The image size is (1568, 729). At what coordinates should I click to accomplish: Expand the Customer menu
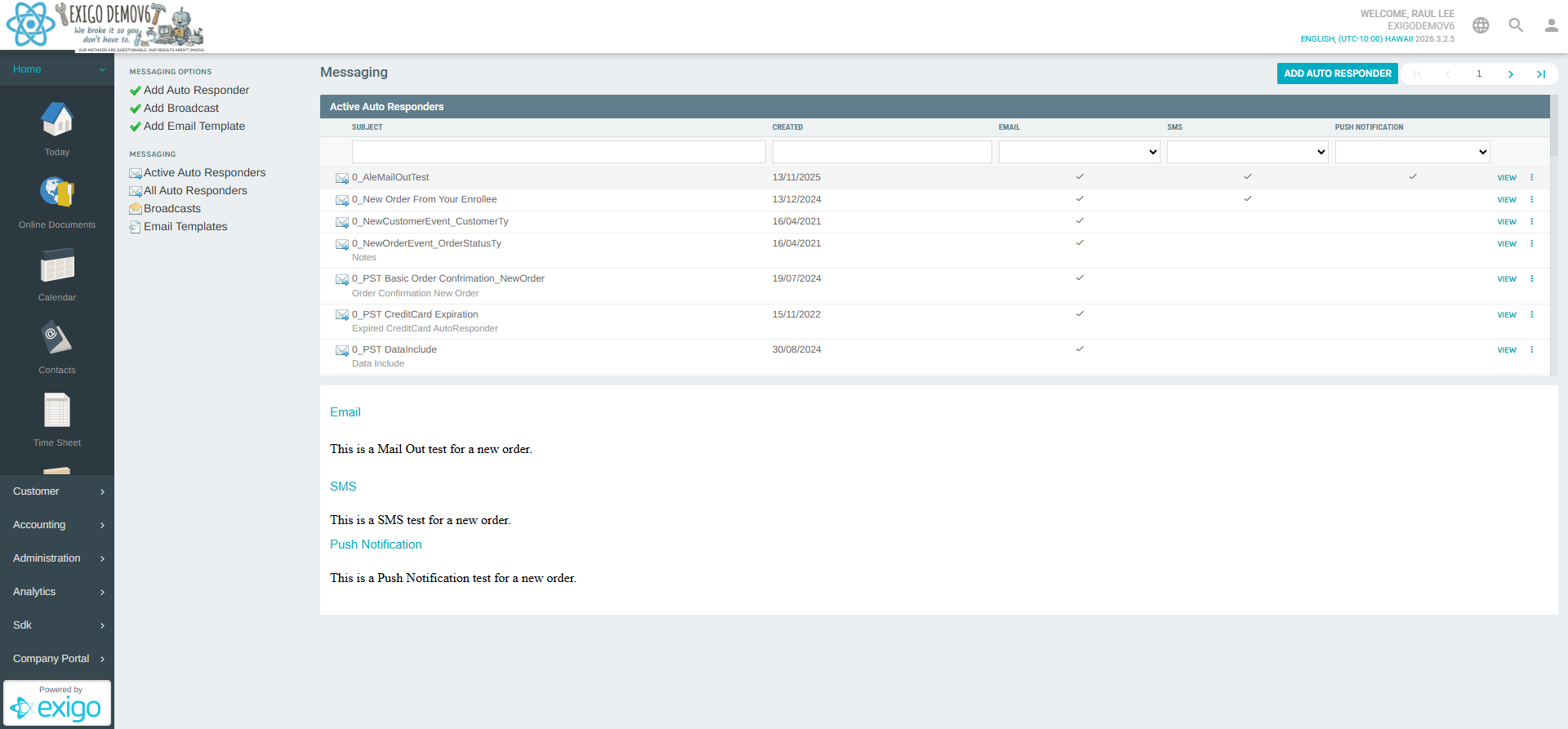[x=57, y=491]
